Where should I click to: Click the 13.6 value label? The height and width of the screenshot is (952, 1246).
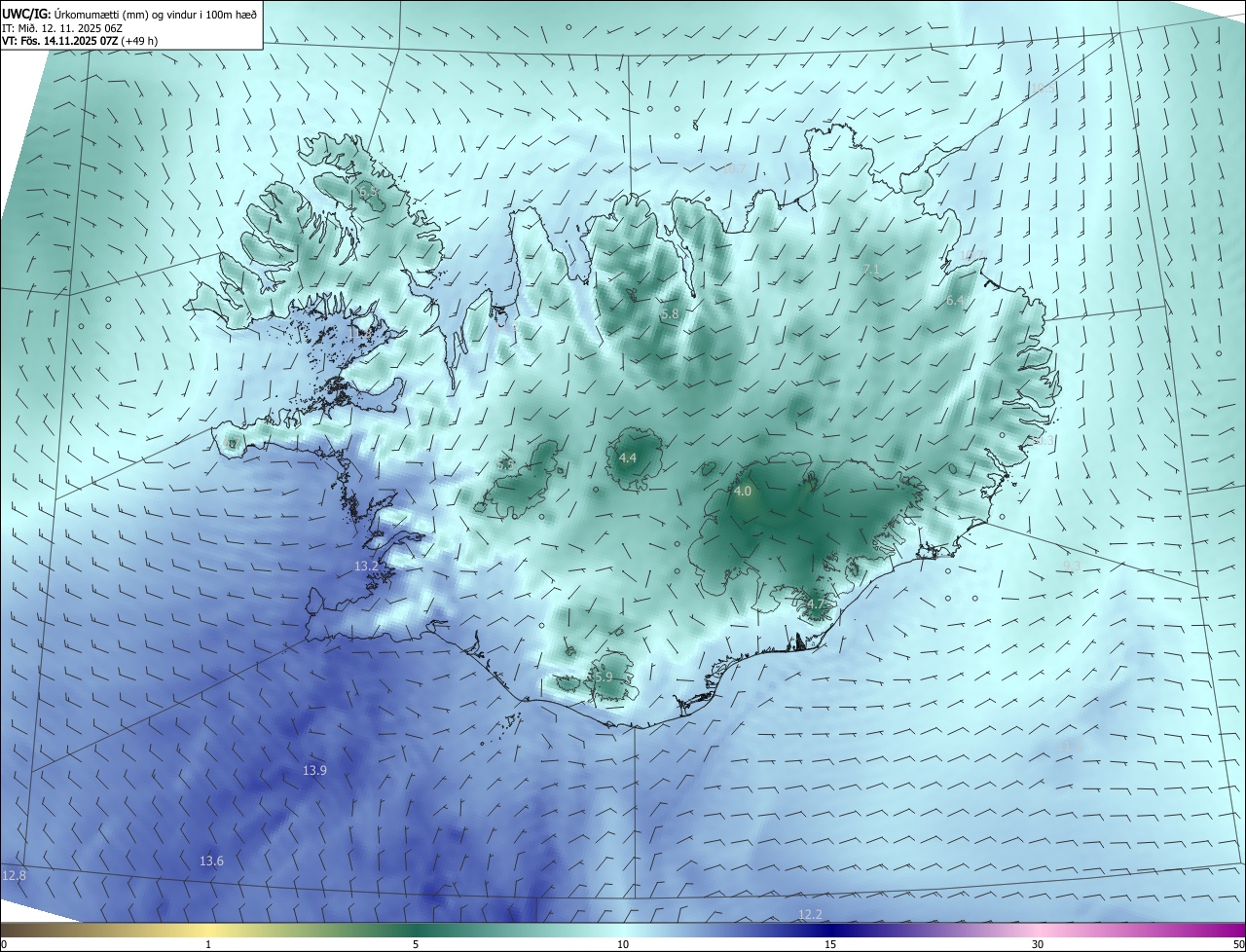[x=211, y=860]
